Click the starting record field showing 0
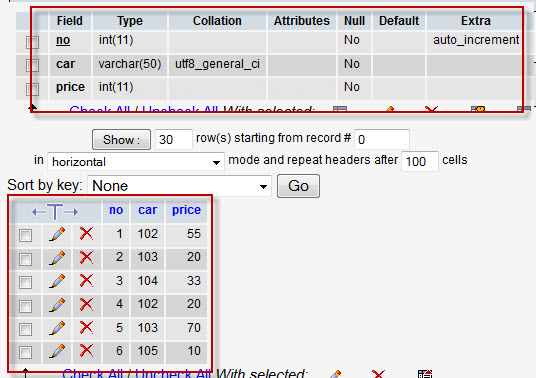536x378 pixels. [382, 139]
